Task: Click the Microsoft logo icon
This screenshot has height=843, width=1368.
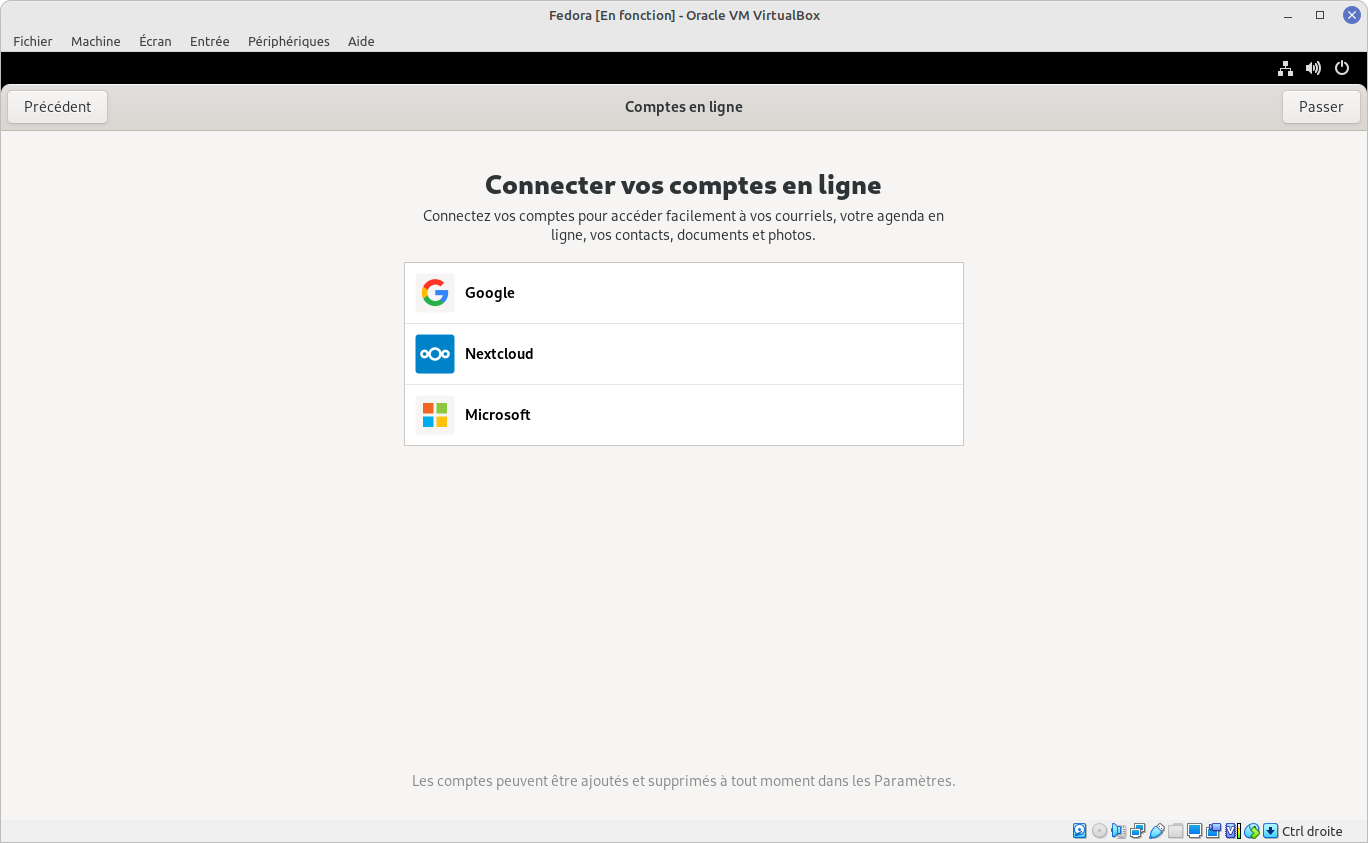Action: (x=435, y=415)
